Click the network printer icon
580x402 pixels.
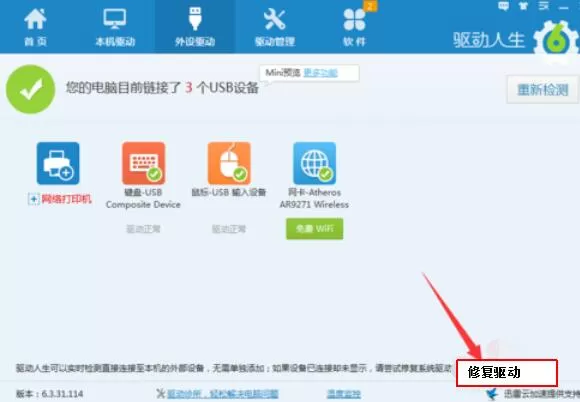pos(58,163)
